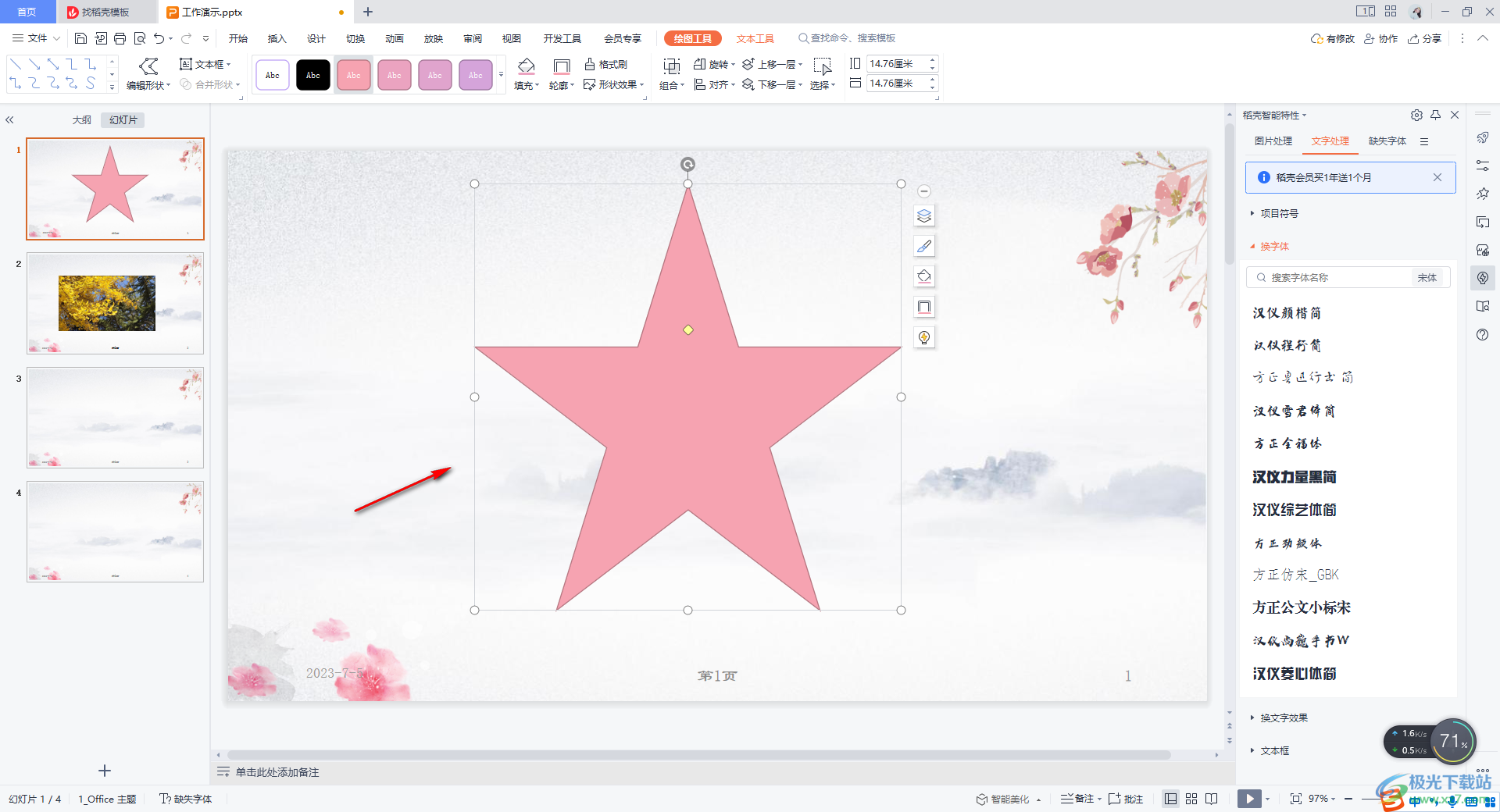Click the Group (组合) icon
This screenshot has width=1500, height=812.
[x=671, y=66]
